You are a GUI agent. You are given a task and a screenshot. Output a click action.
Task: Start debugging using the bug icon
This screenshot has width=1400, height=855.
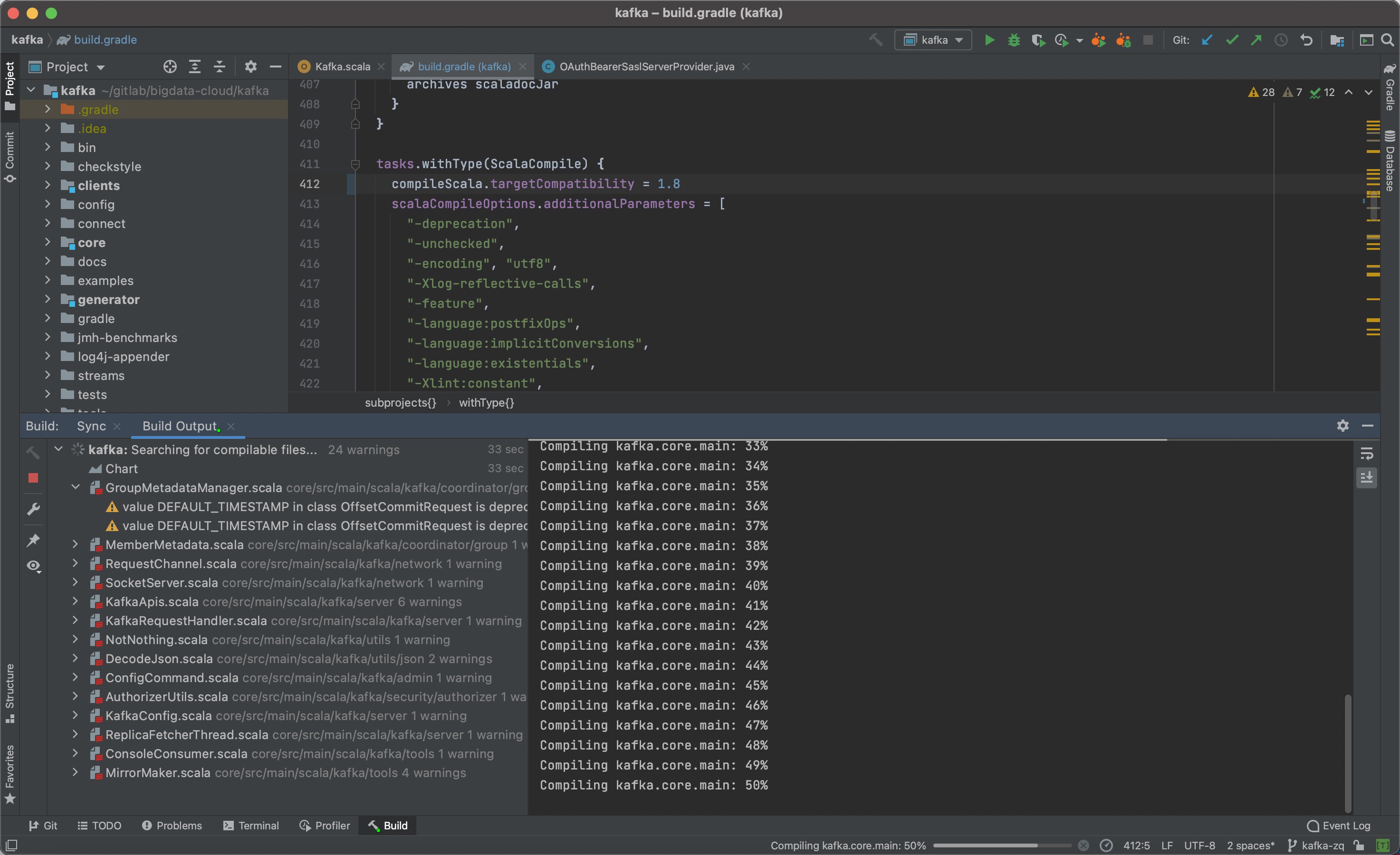(1015, 40)
